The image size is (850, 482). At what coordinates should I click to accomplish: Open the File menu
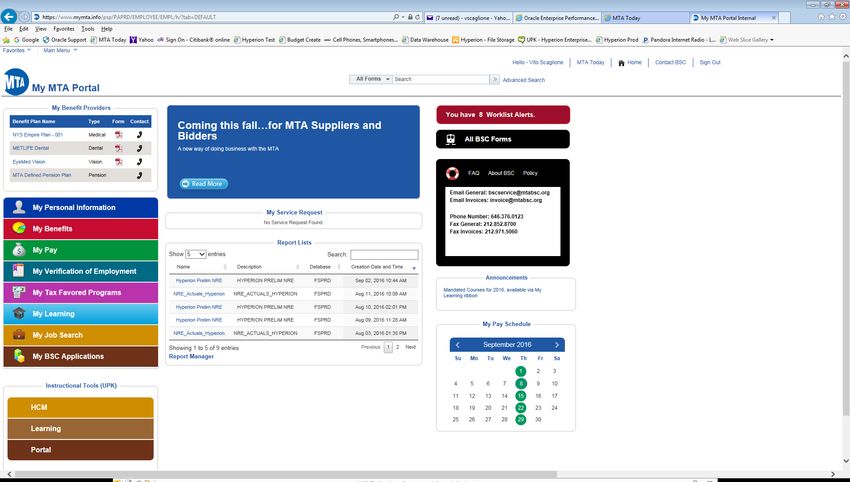8,29
